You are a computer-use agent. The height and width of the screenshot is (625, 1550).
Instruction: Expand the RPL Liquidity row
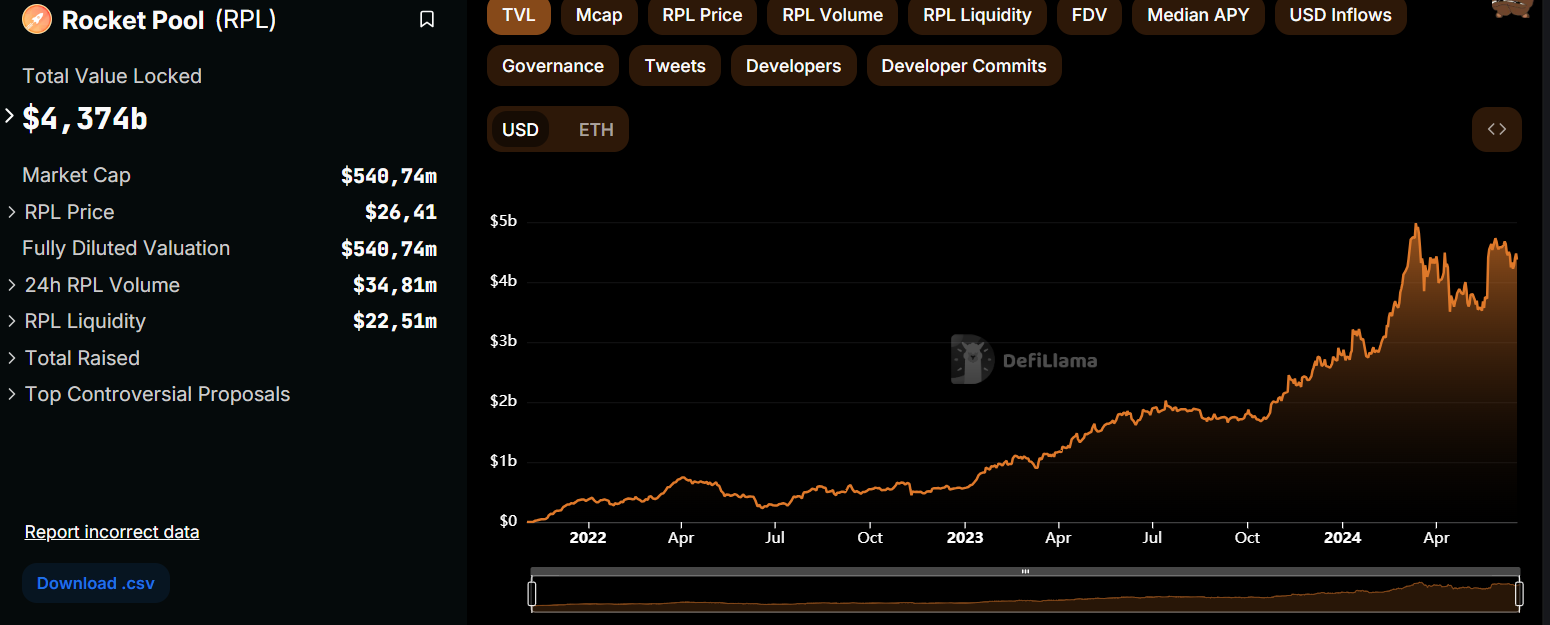(12, 321)
